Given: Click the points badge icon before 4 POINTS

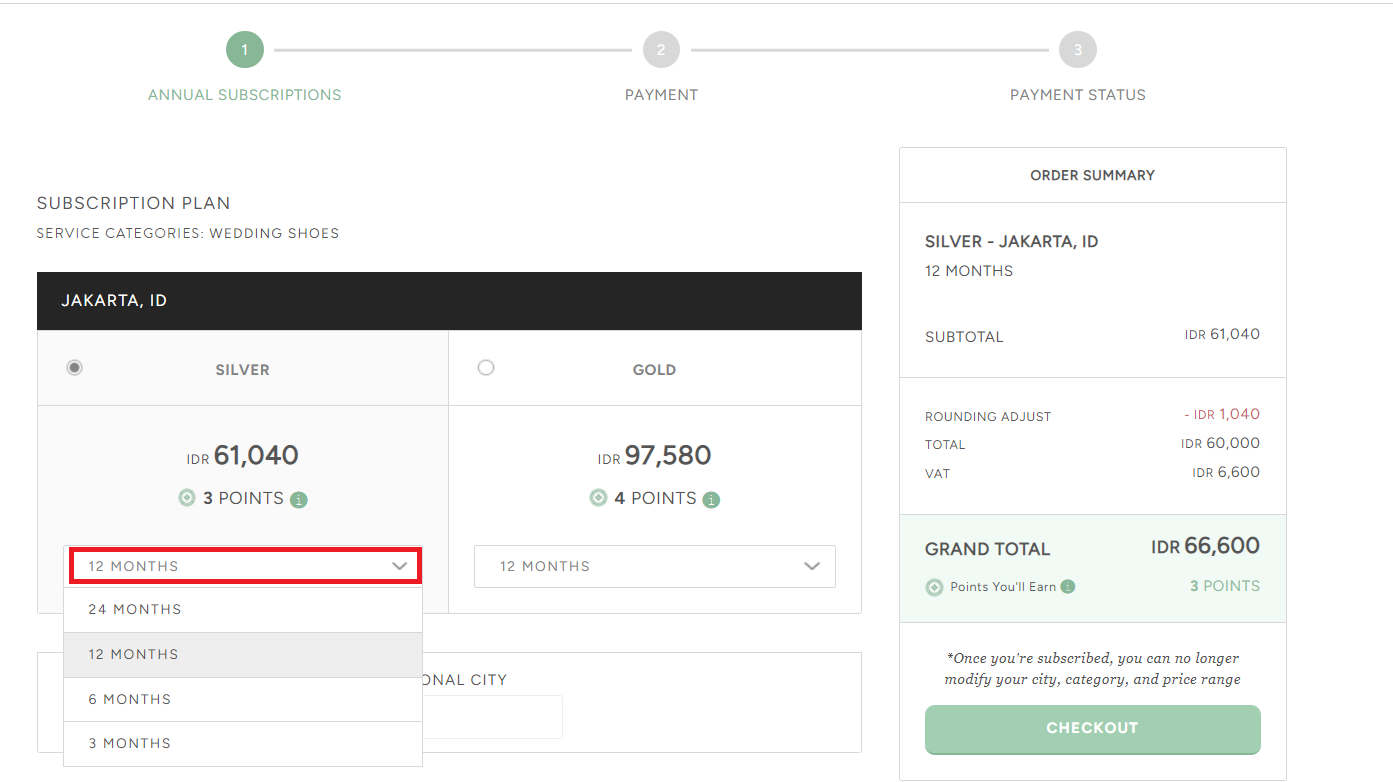Looking at the screenshot, I should click(x=598, y=497).
